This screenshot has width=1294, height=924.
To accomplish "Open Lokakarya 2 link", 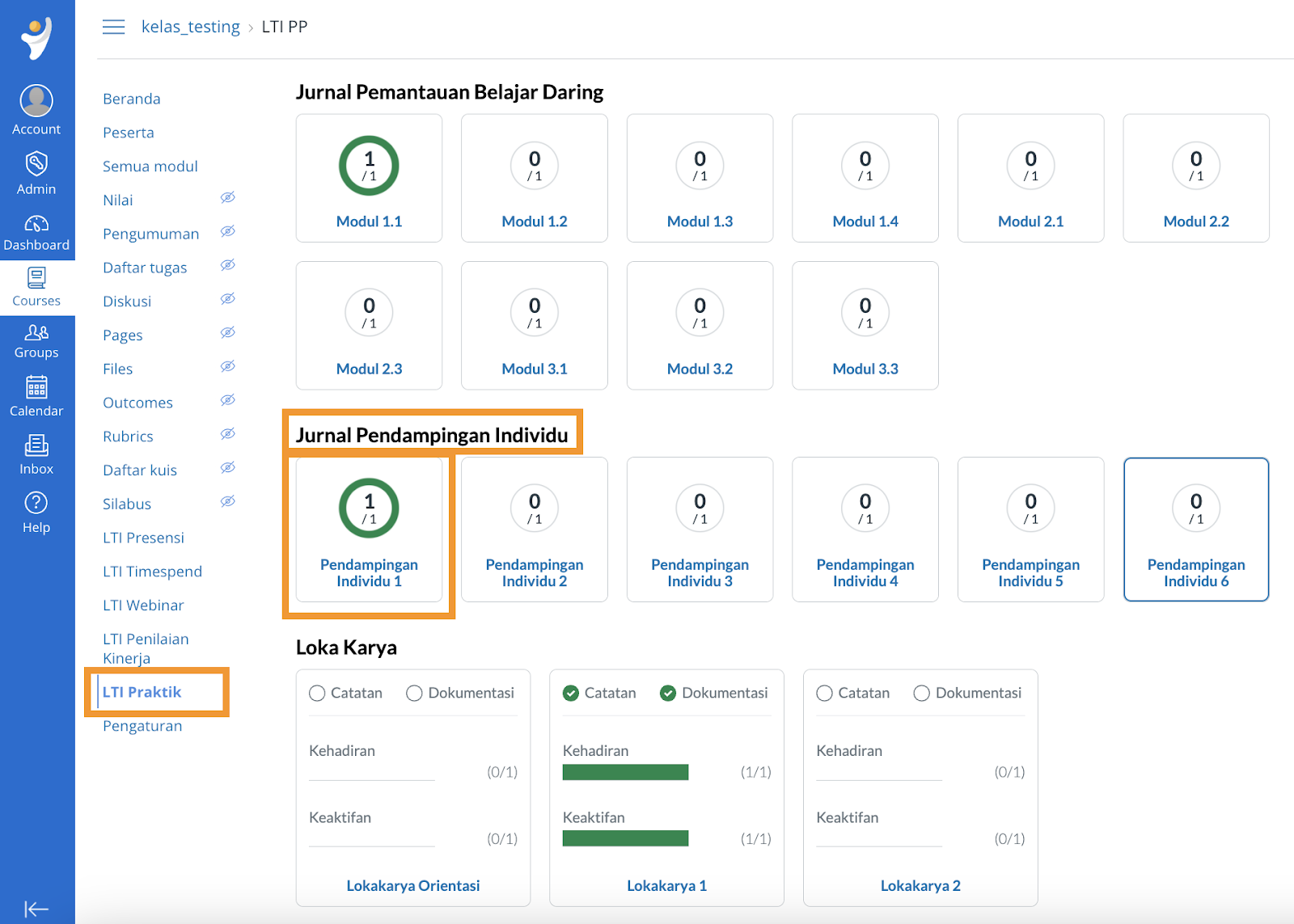I will pos(920,886).
